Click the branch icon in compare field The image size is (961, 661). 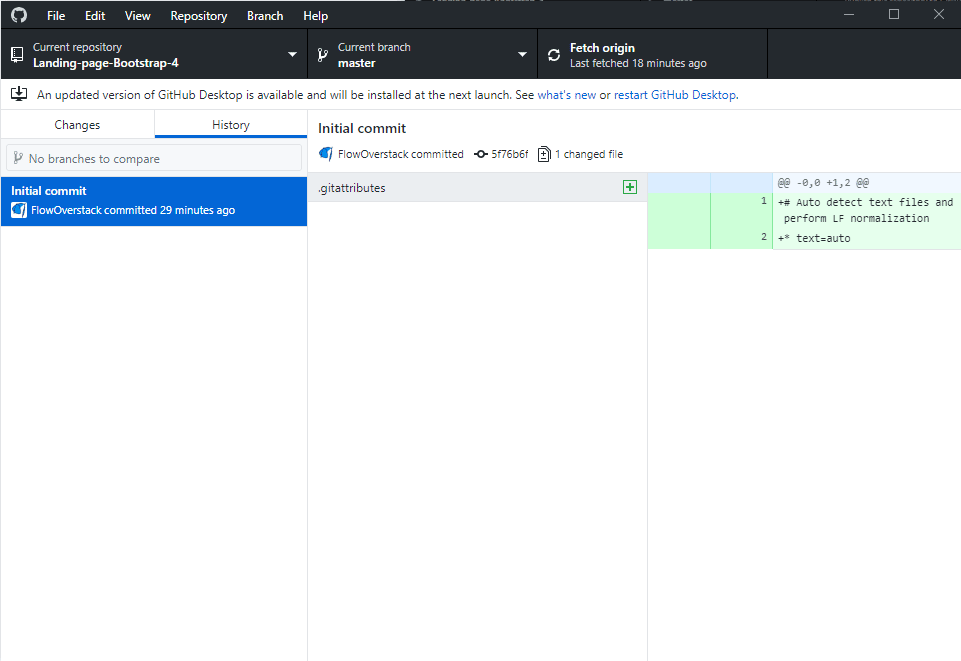click(x=18, y=158)
